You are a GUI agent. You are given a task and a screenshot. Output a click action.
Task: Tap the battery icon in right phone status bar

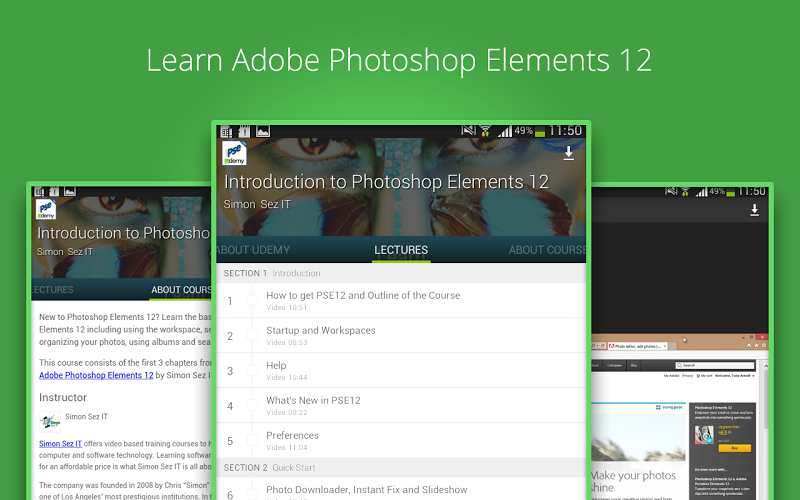pyautogui.click(x=731, y=192)
